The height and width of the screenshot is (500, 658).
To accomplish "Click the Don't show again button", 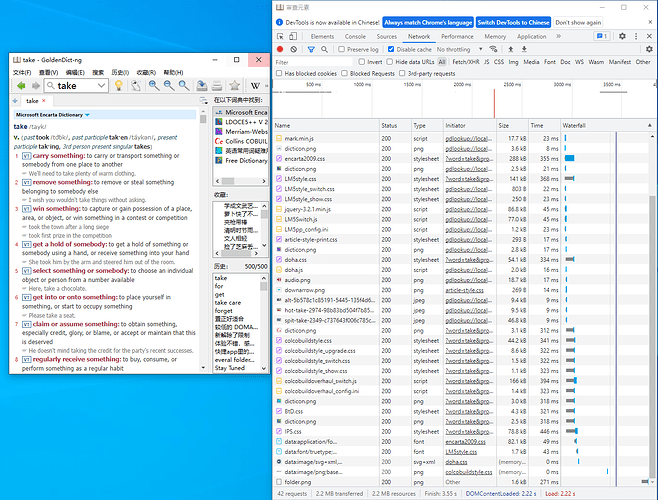I will (x=578, y=23).
